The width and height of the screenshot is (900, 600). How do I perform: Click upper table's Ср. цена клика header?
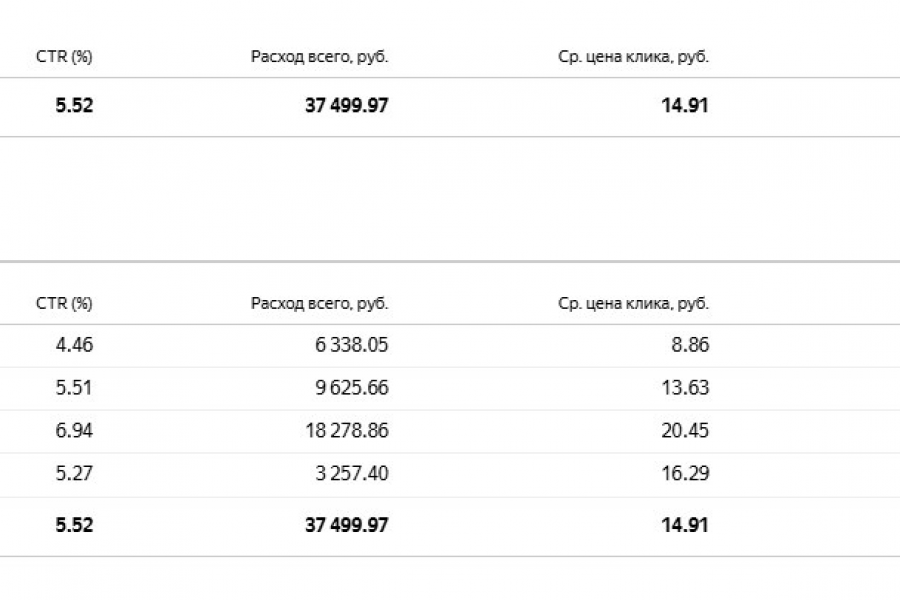coord(633,57)
